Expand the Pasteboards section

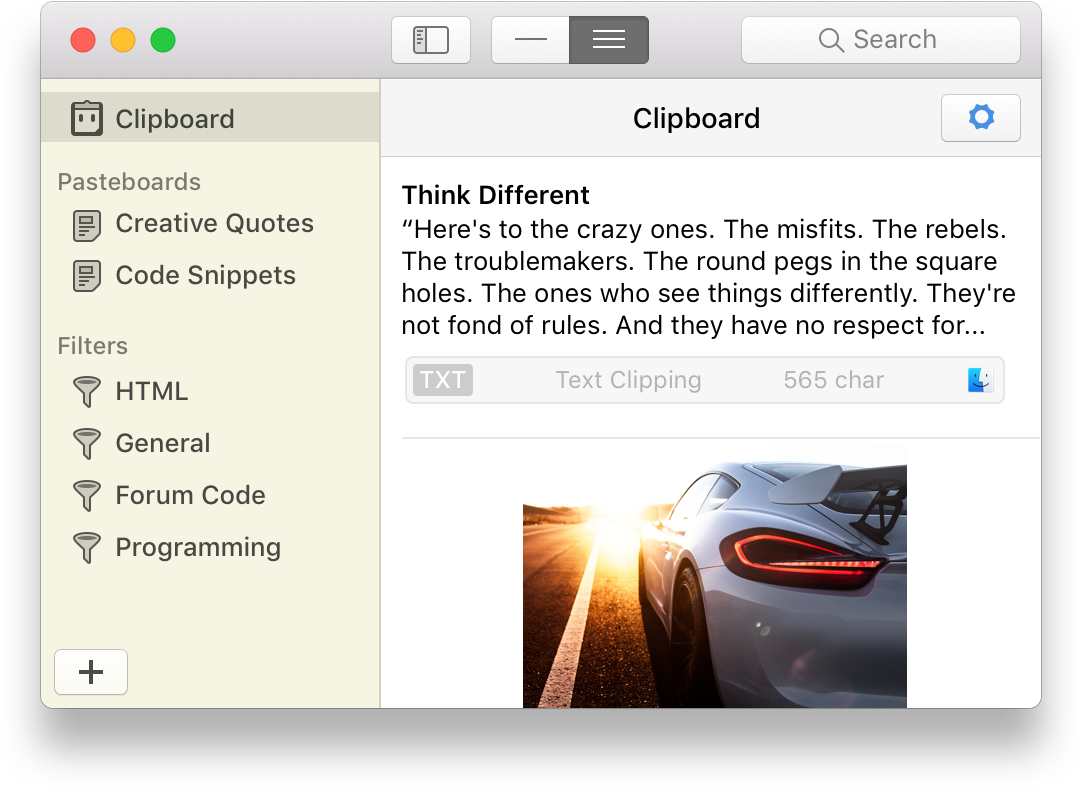pyautogui.click(x=129, y=182)
